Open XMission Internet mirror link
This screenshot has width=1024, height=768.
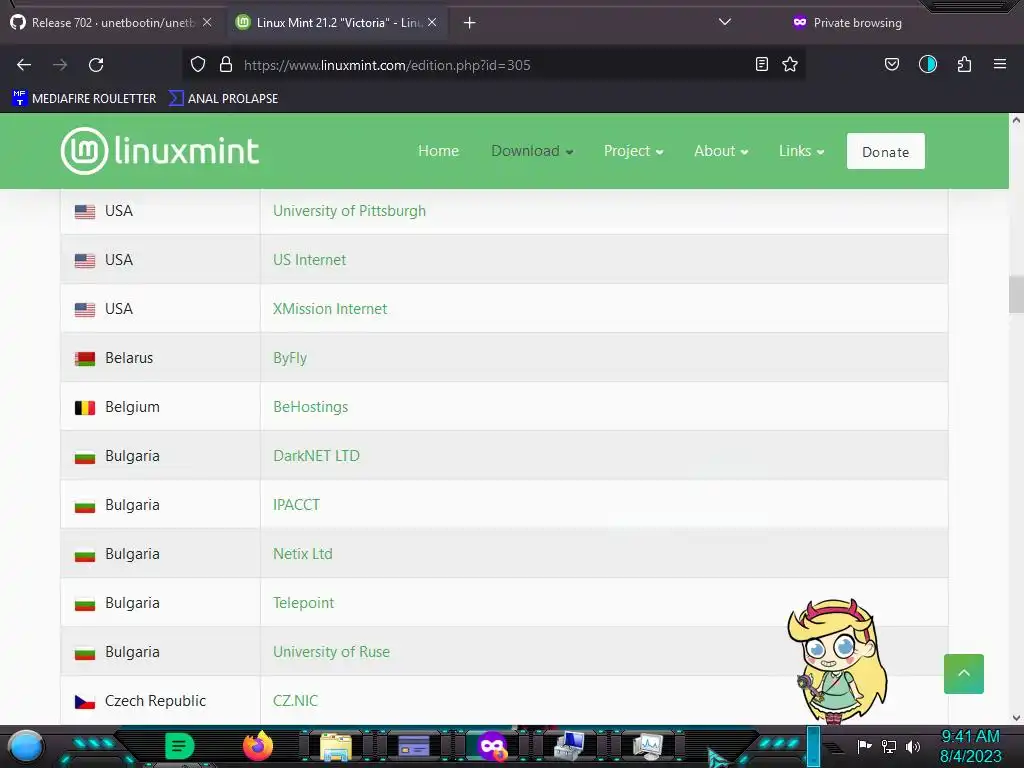(330, 309)
